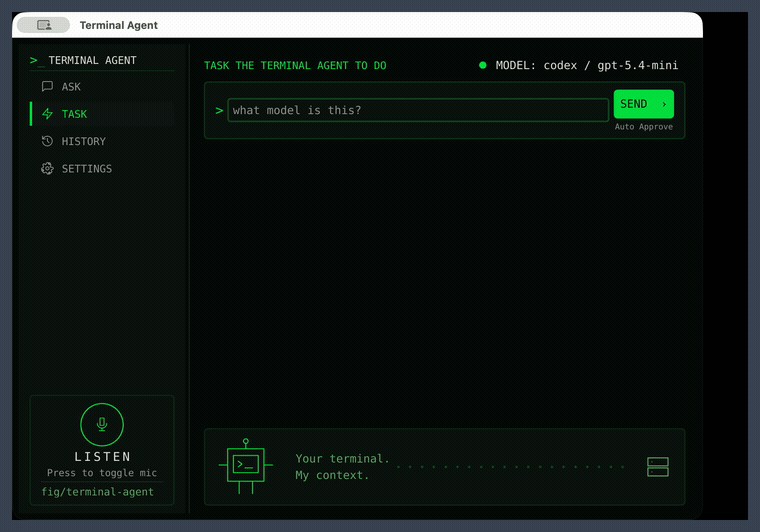The height and width of the screenshot is (532, 760).
Task: Click the title bar window icon button
Action: coord(44,25)
